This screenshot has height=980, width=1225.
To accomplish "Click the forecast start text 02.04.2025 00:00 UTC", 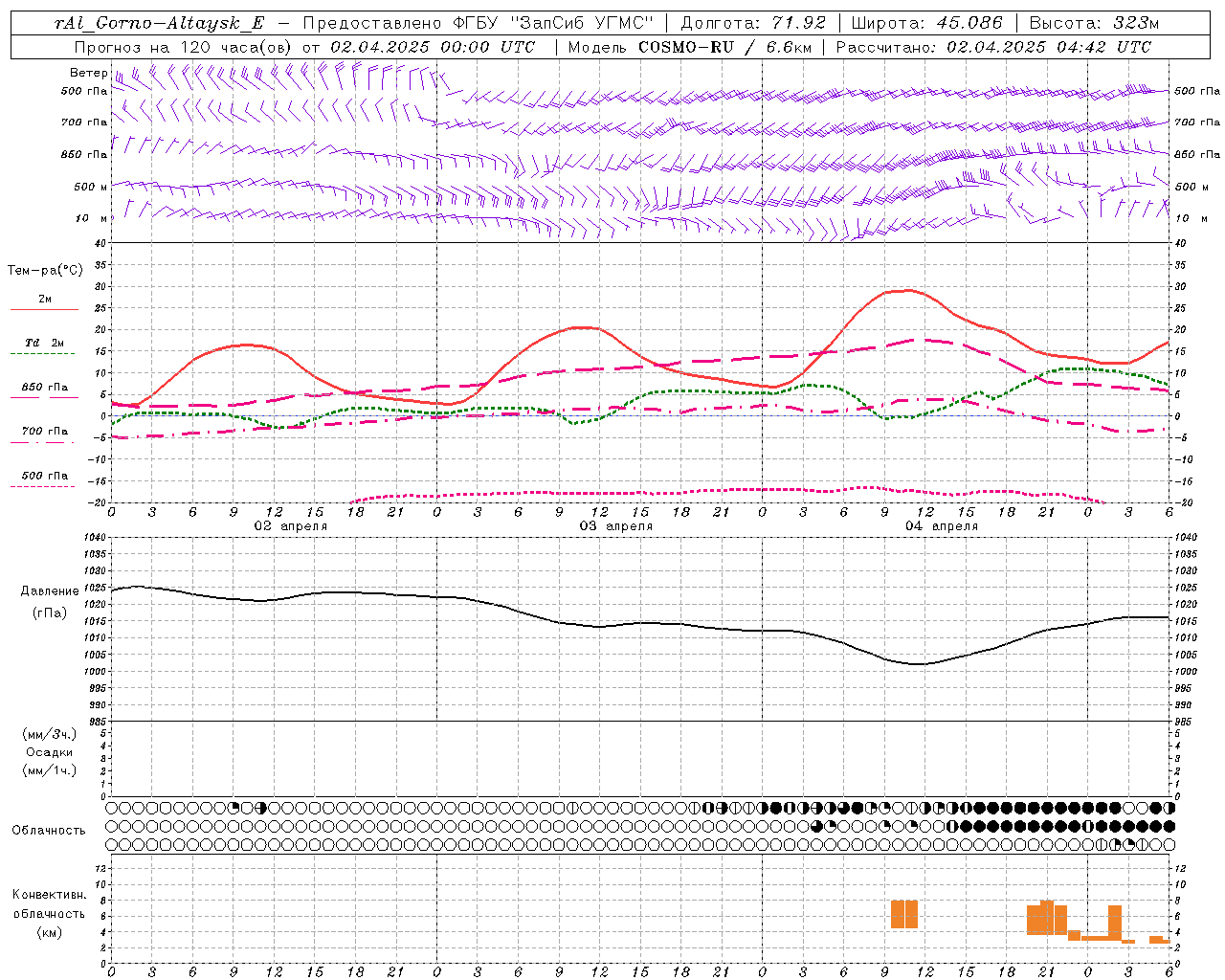I will click(x=433, y=47).
